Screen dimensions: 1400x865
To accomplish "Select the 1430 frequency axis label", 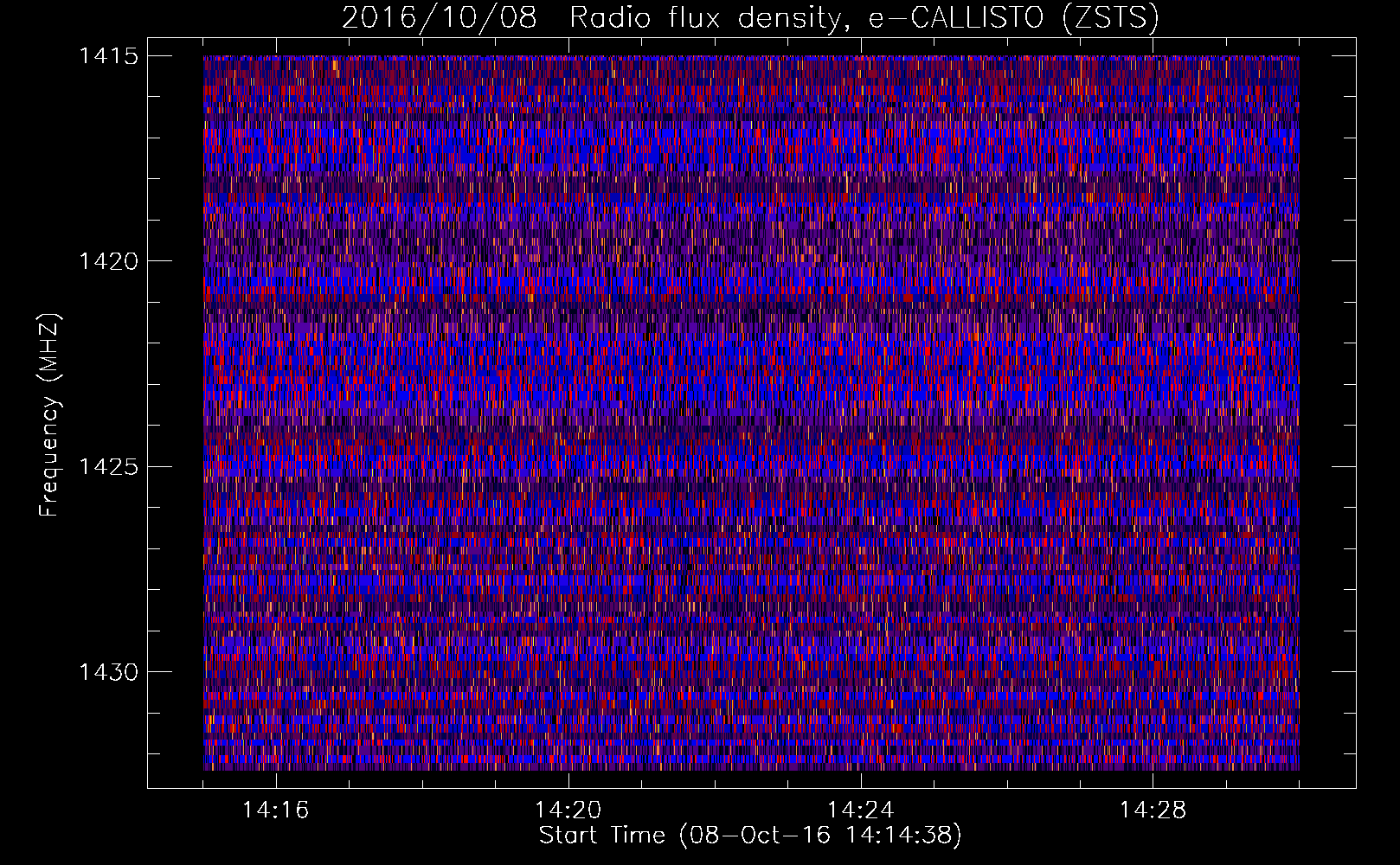I will pyautogui.click(x=108, y=672).
